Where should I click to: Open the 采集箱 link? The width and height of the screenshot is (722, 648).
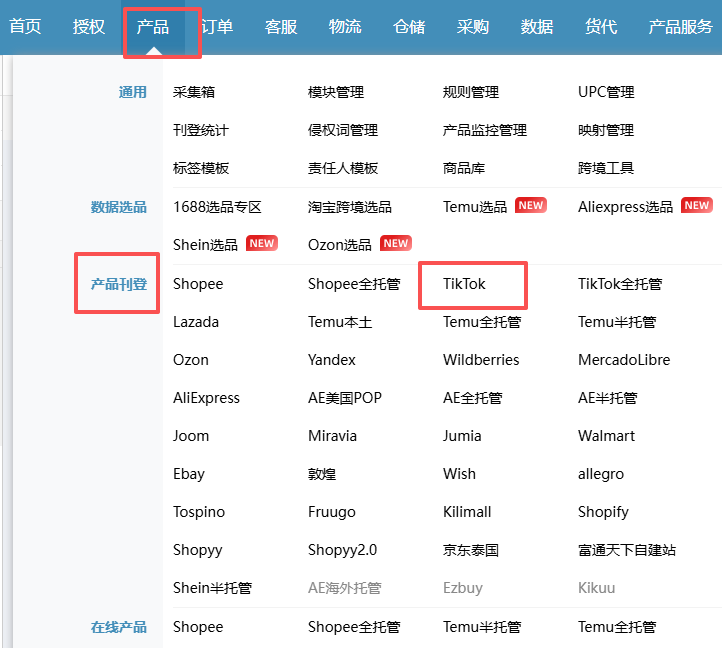pyautogui.click(x=194, y=92)
